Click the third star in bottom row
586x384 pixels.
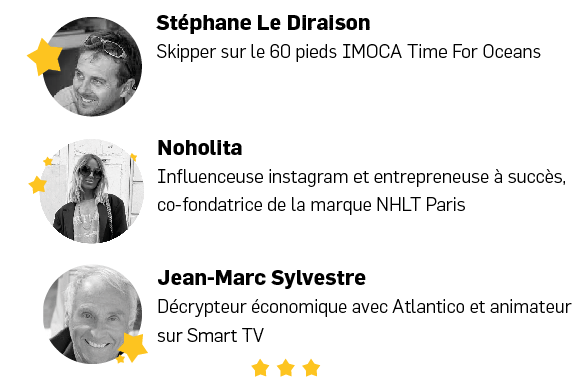click(311, 368)
